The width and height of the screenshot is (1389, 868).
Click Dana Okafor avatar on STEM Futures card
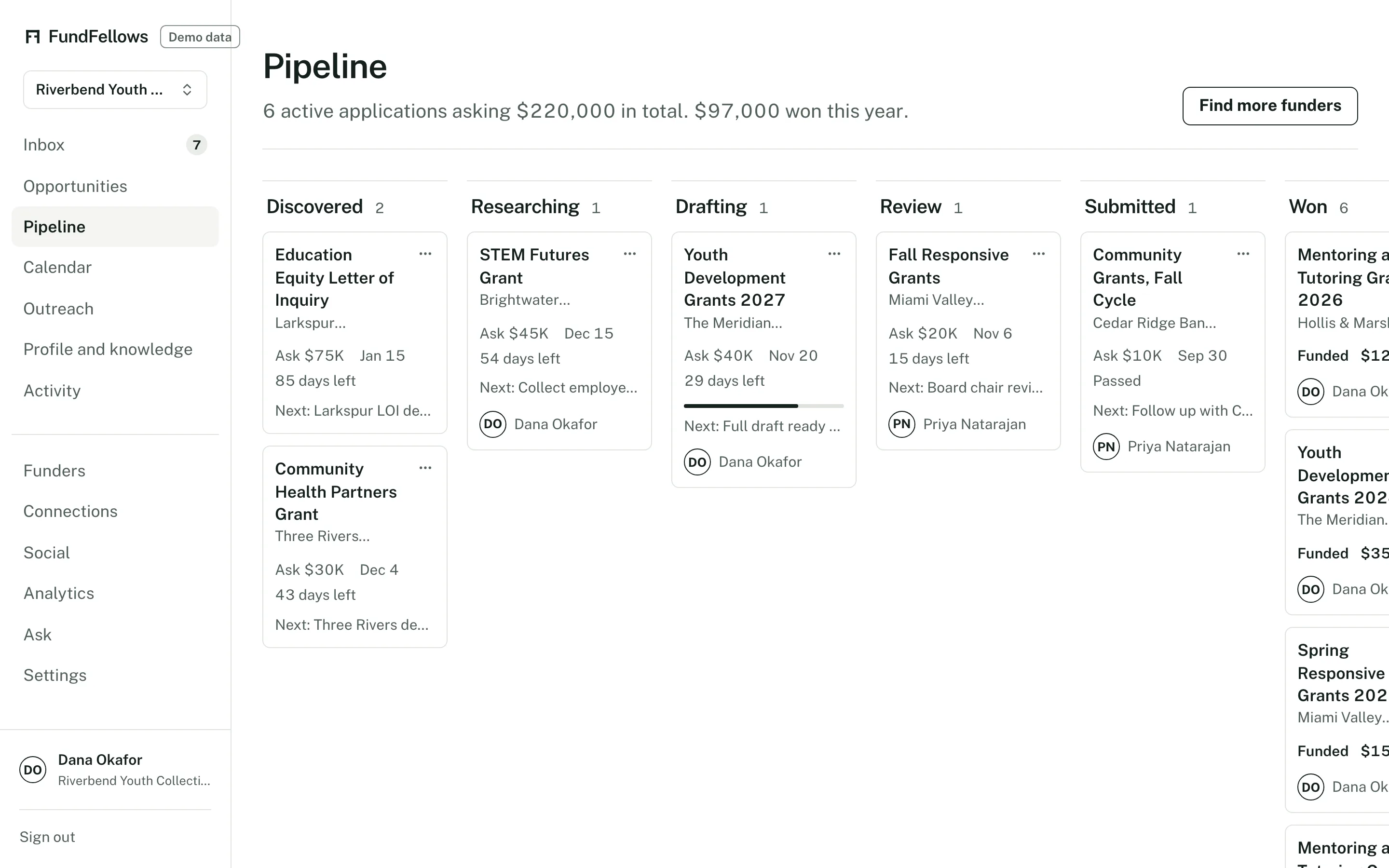click(492, 424)
